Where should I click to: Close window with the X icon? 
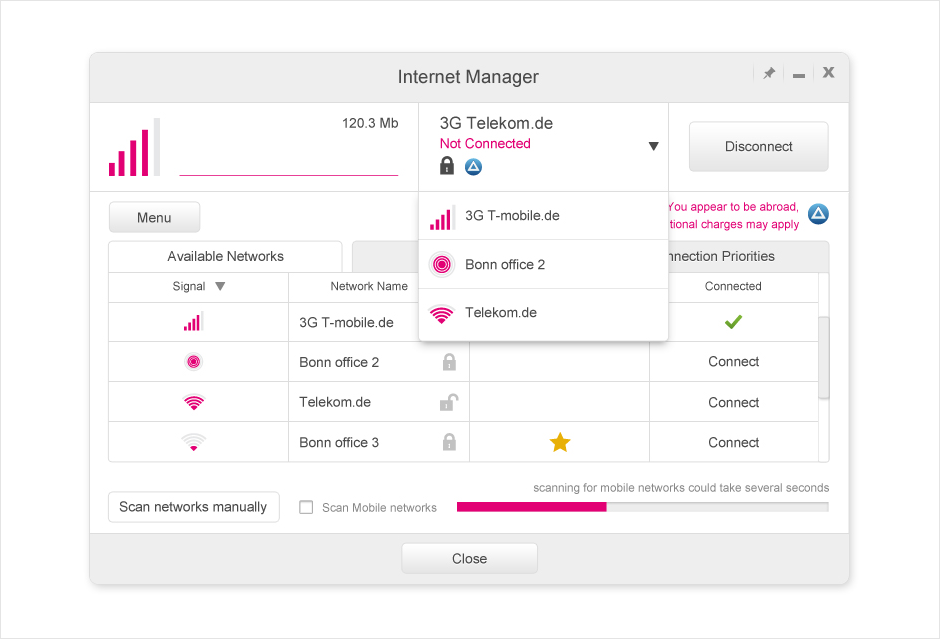point(828,73)
